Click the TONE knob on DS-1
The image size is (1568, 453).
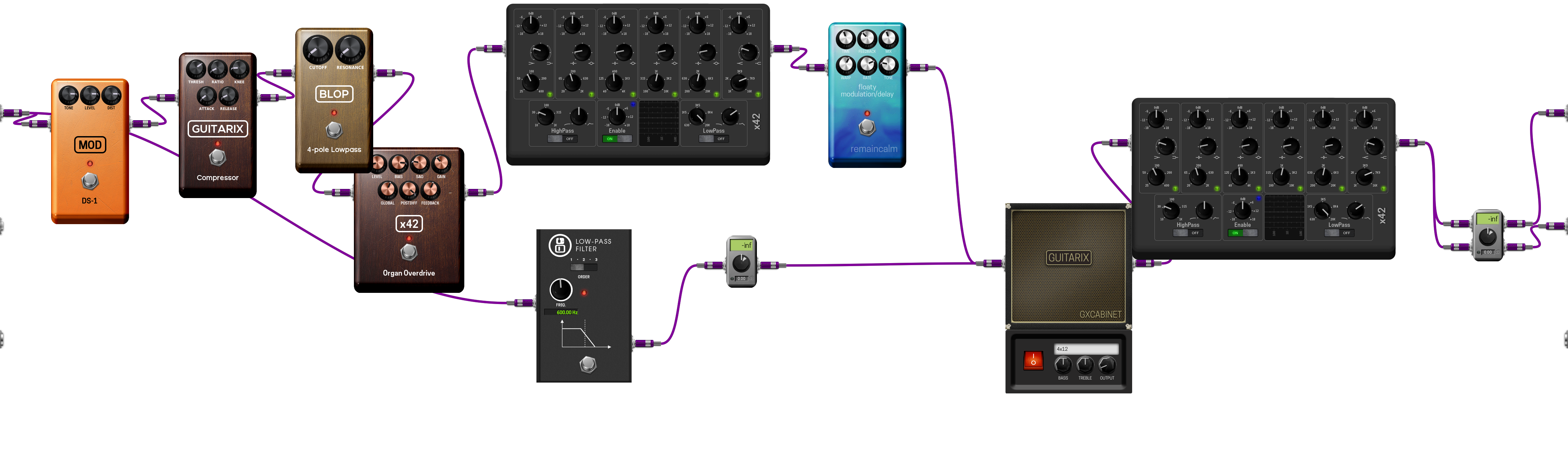(x=68, y=95)
